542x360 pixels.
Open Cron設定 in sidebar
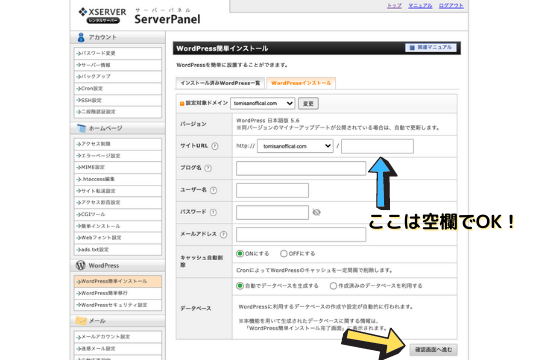coord(118,89)
